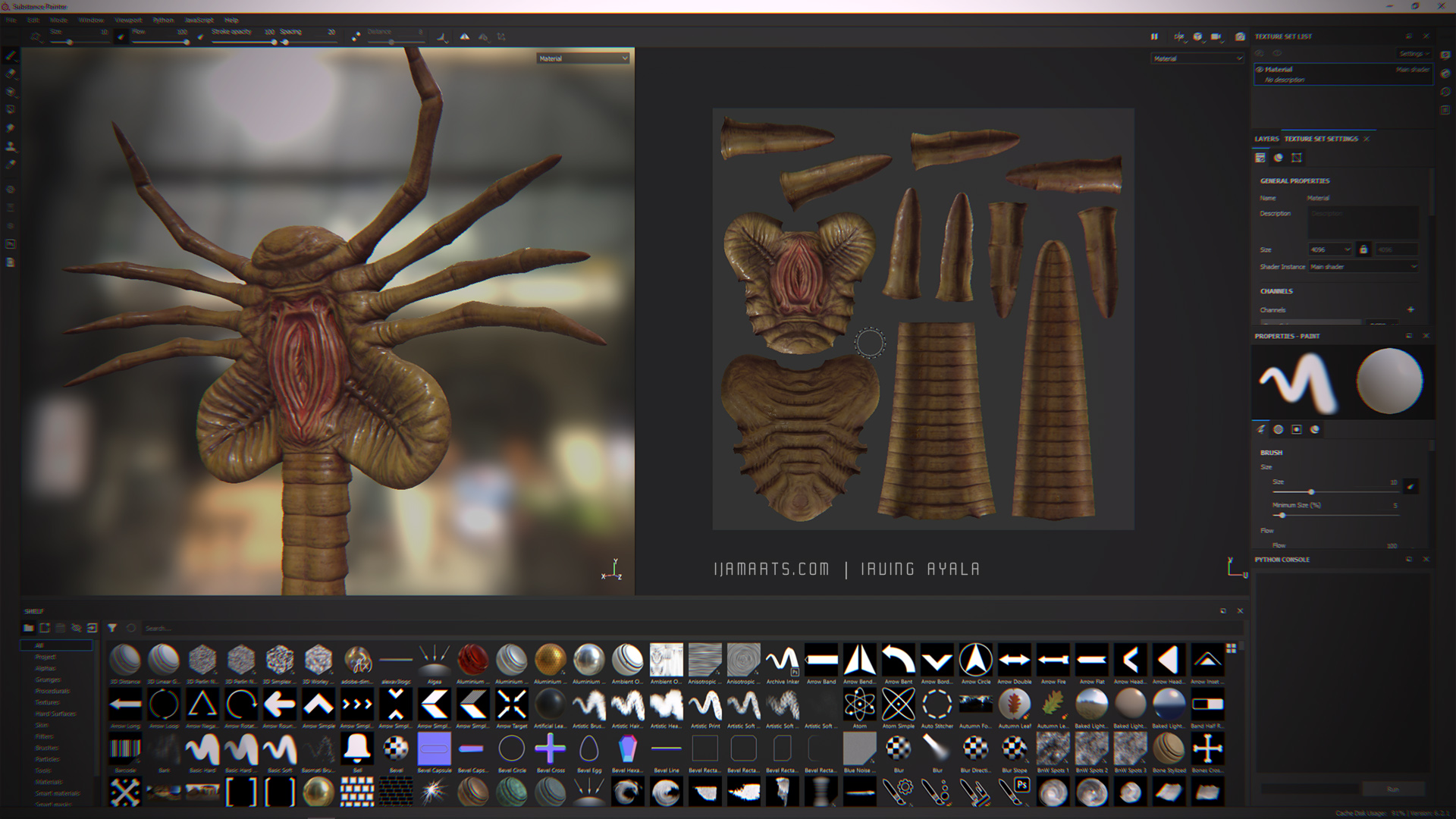Viewport: 1456px width, 819px height.
Task: Click the camera screenshot icon
Action: 1240,36
